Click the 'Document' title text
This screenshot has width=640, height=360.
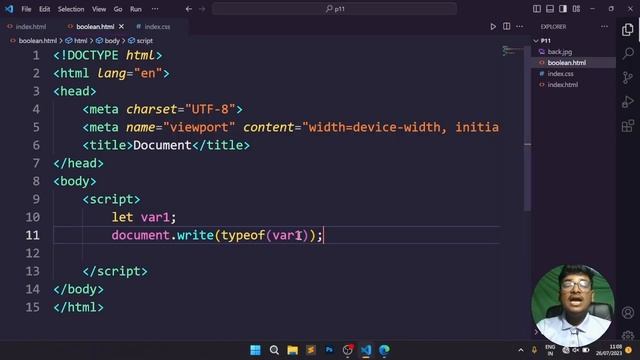pos(162,145)
